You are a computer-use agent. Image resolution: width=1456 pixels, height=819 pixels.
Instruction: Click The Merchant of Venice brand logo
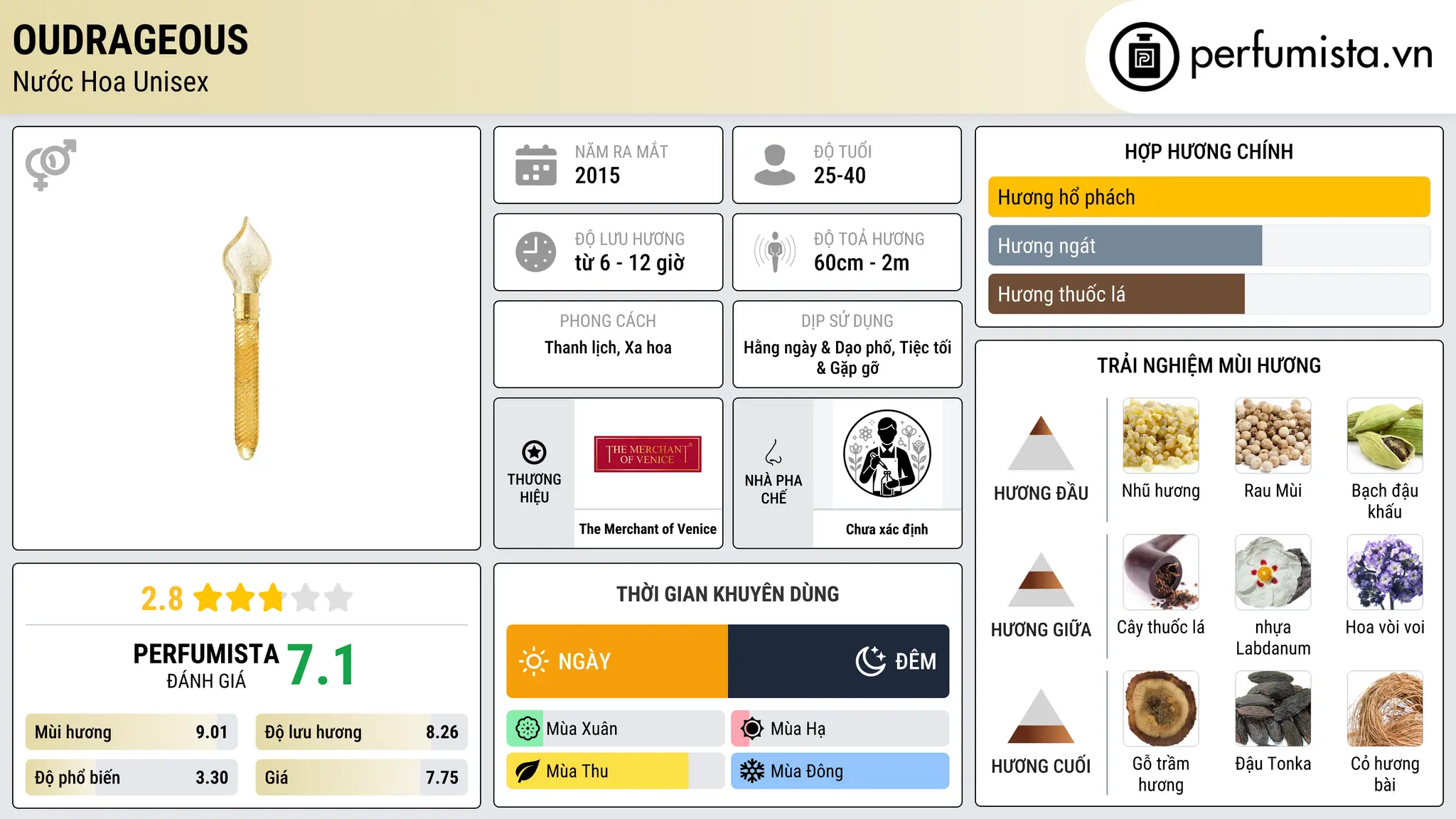click(x=648, y=454)
